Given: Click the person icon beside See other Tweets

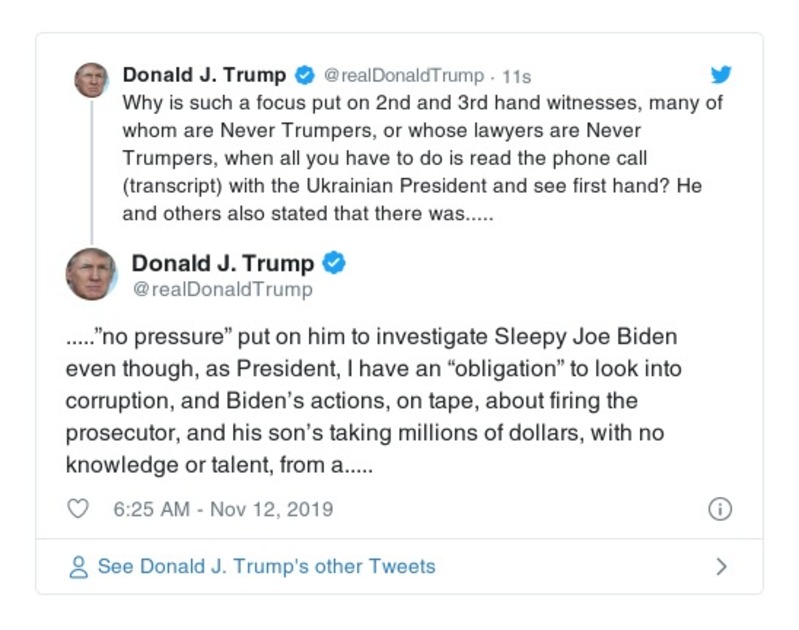Looking at the screenshot, I should [78, 567].
